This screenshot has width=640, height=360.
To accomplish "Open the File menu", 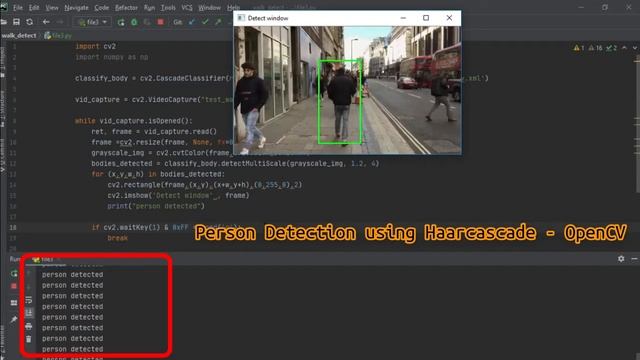I will pyautogui.click(x=18, y=8).
